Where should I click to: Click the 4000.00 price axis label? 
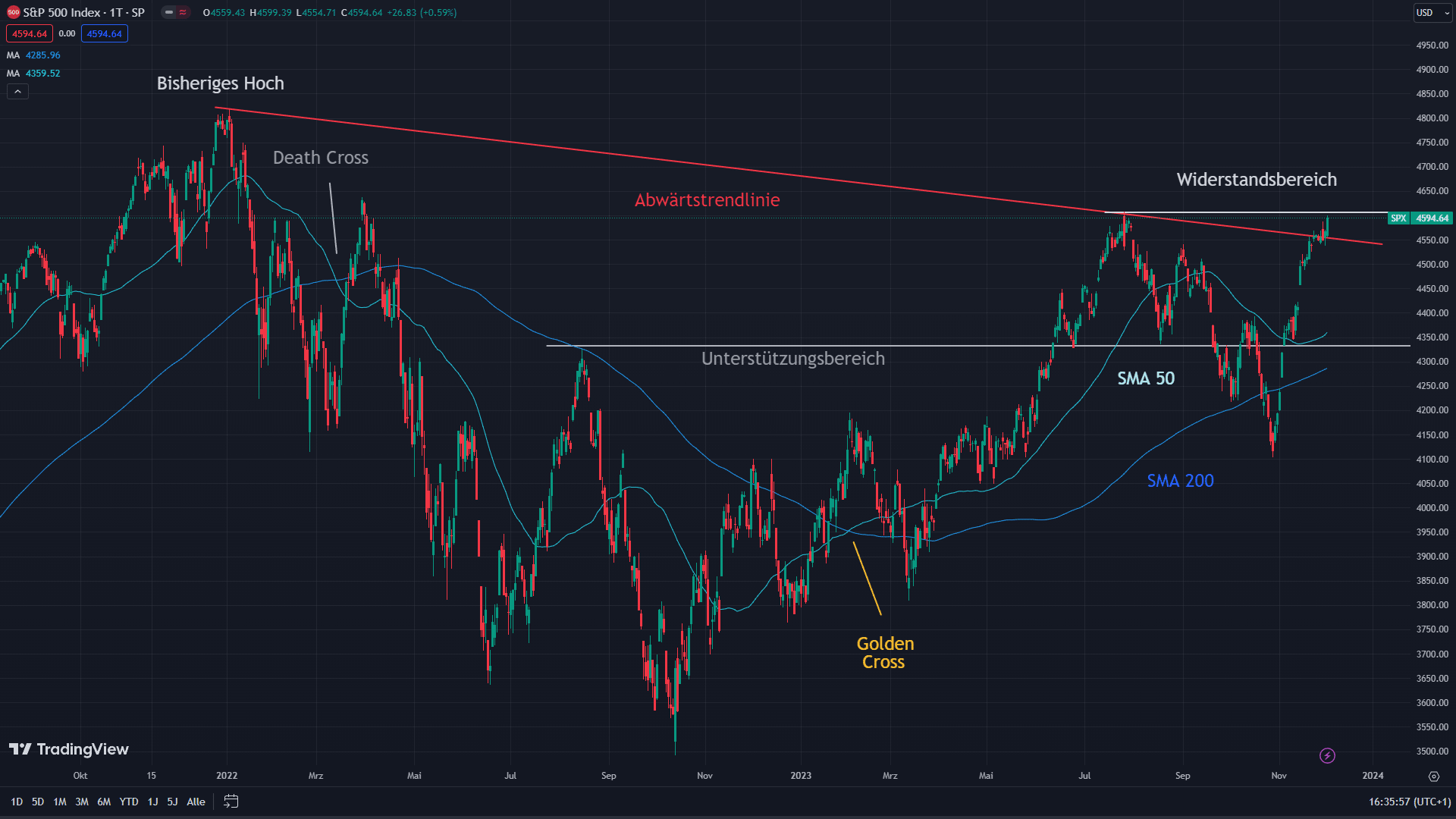point(1432,508)
